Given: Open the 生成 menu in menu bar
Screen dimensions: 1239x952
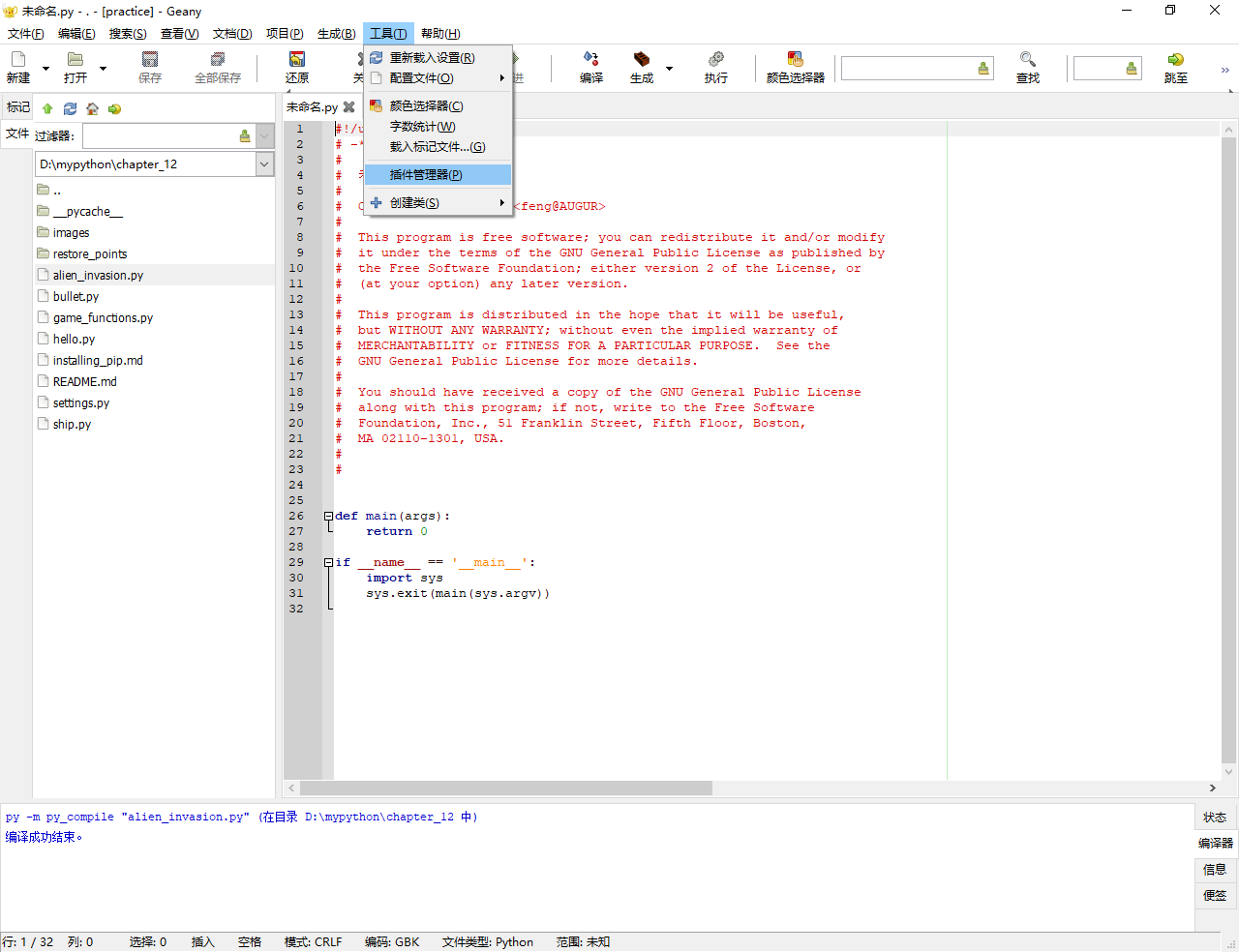Looking at the screenshot, I should point(336,34).
